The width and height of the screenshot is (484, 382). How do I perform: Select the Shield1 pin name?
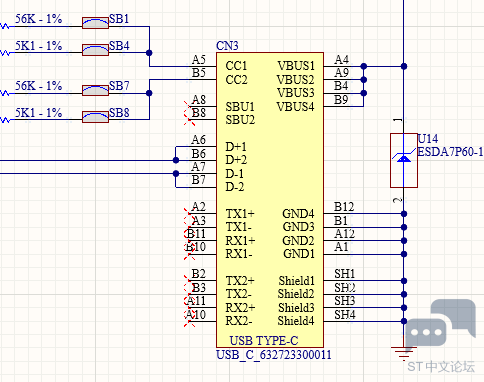pyautogui.click(x=297, y=281)
